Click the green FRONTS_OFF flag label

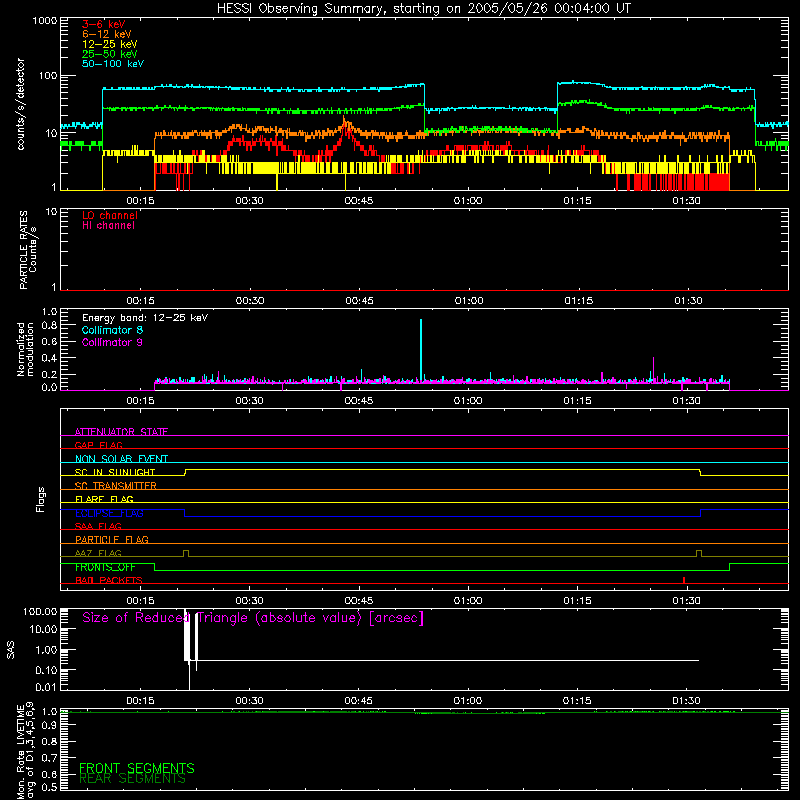105,567
